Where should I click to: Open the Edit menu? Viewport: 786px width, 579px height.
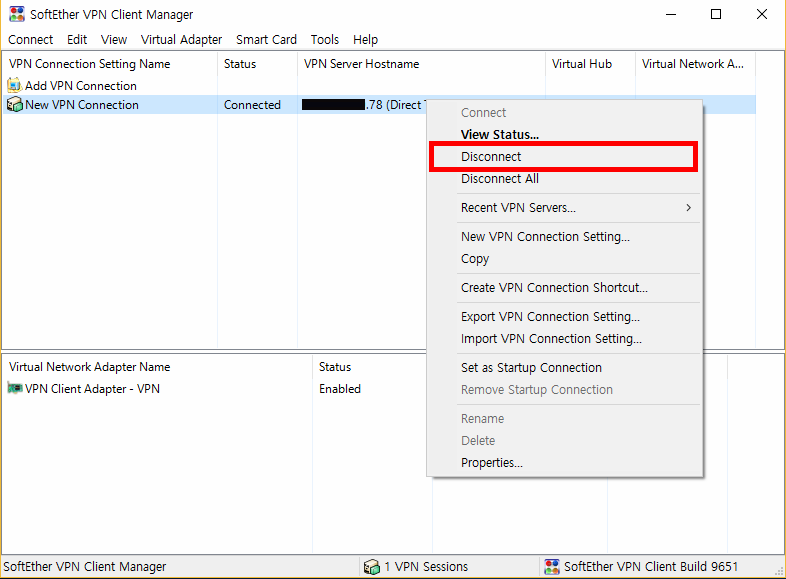tap(77, 40)
